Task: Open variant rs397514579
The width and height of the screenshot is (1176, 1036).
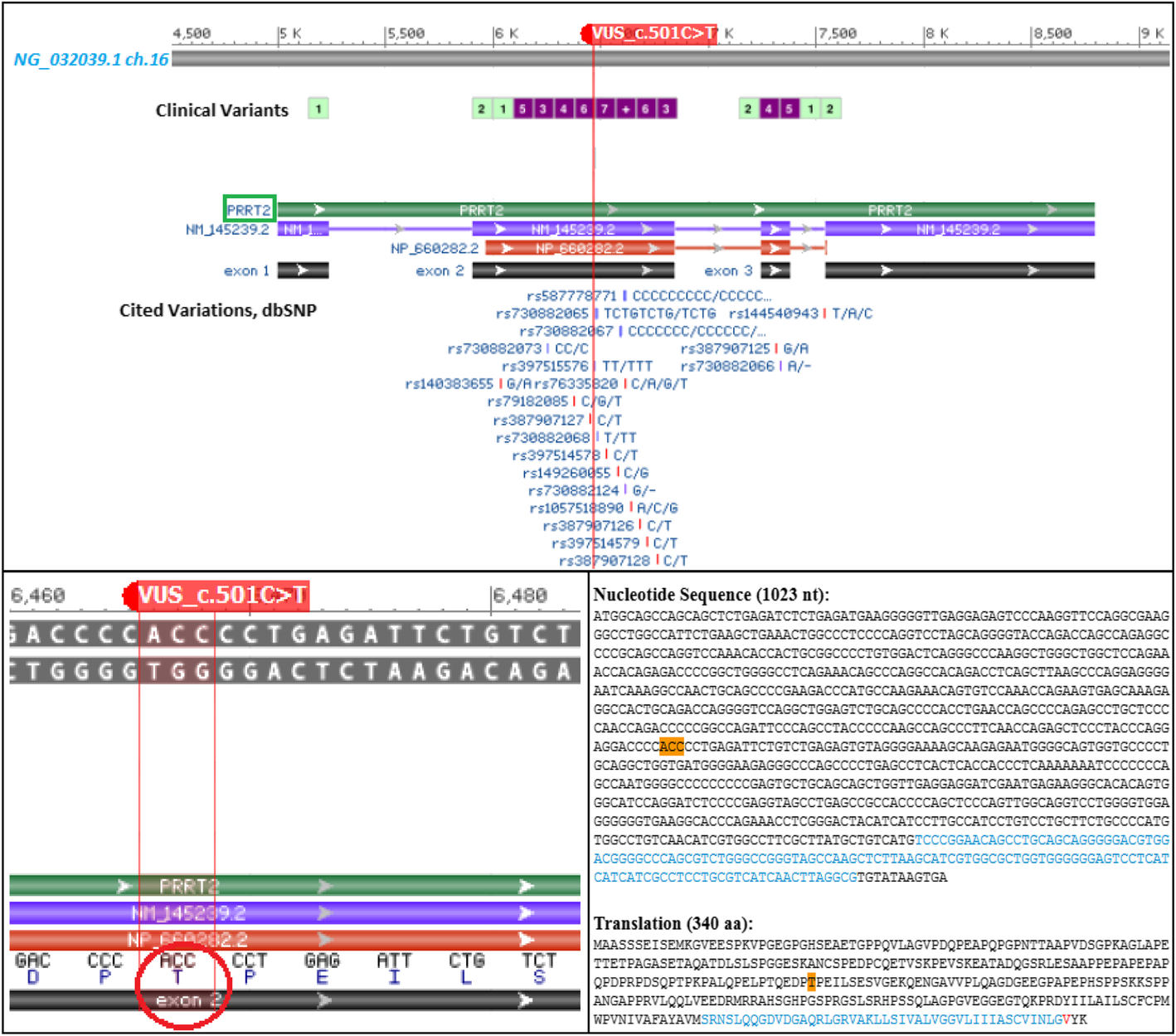Action: [595, 542]
